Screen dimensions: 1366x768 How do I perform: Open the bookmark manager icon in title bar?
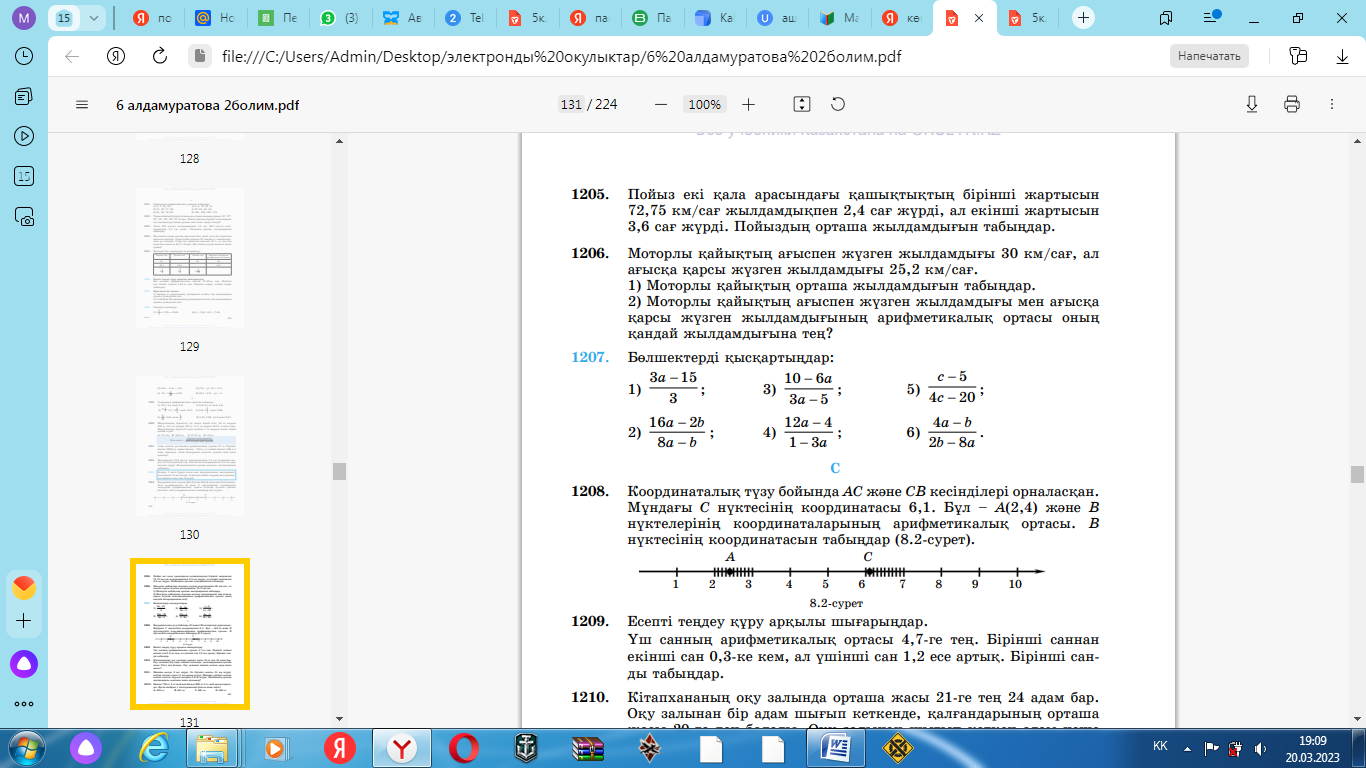point(1166,17)
